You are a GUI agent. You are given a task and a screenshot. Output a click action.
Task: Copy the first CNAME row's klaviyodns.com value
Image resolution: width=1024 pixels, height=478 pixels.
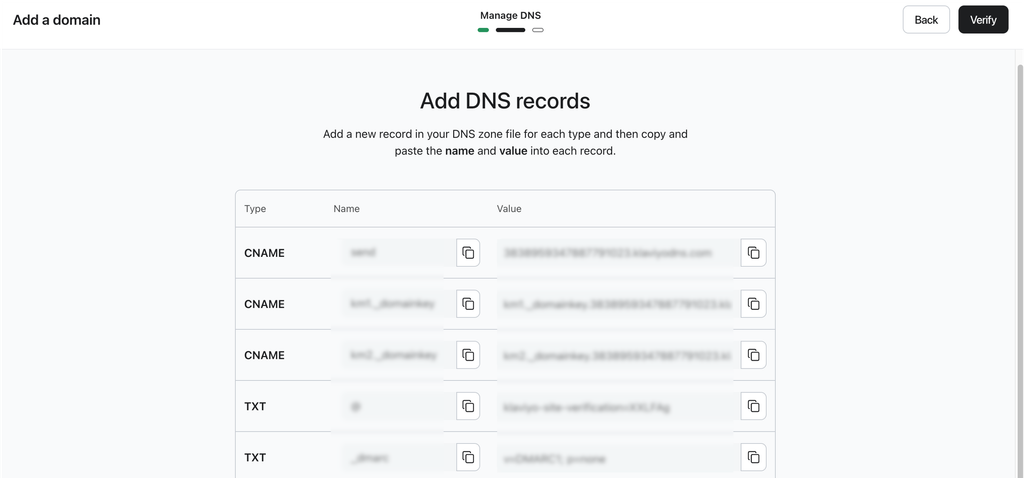click(x=753, y=253)
